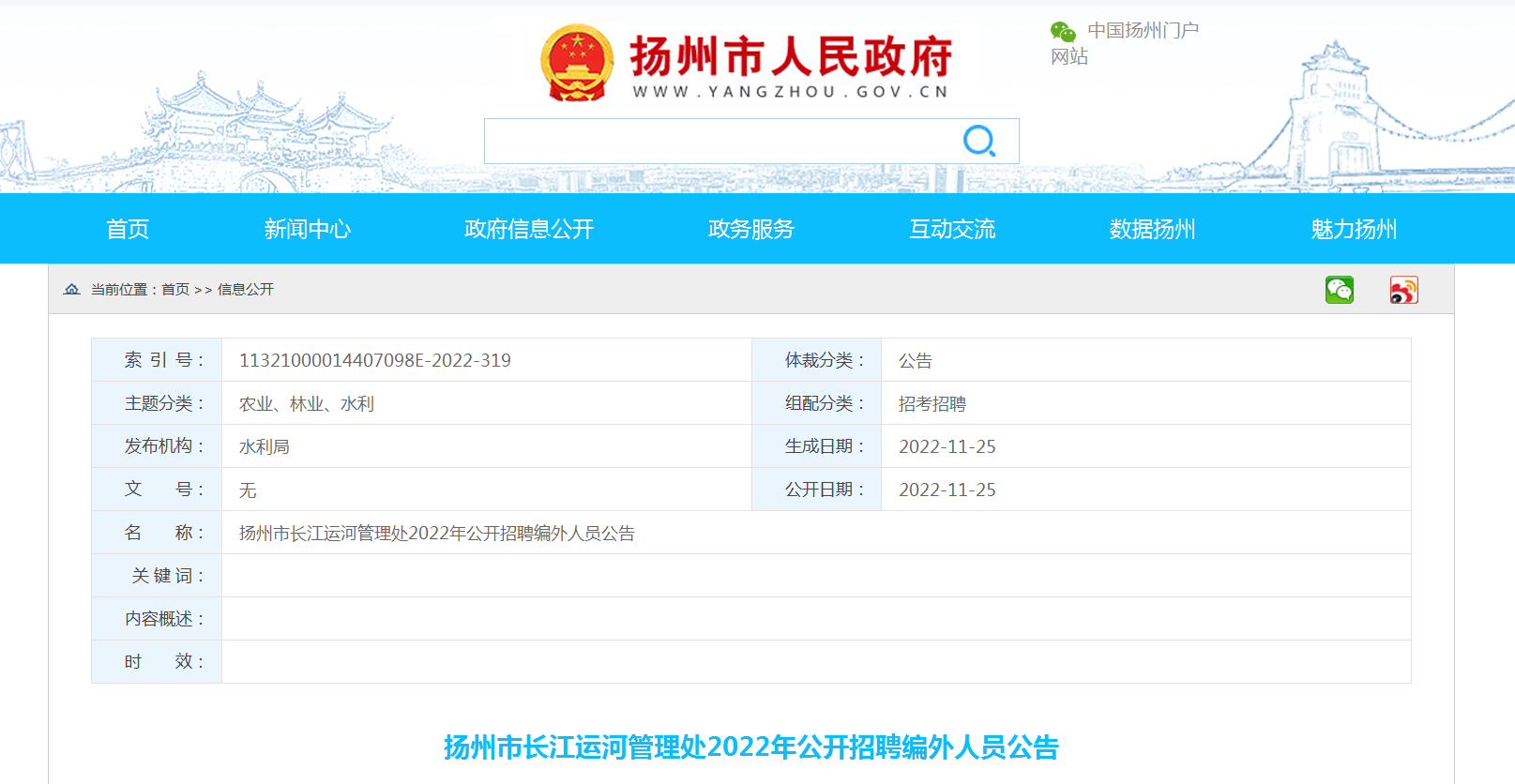
Task: Navigate to 数据扬州 section
Action: [x=1152, y=229]
